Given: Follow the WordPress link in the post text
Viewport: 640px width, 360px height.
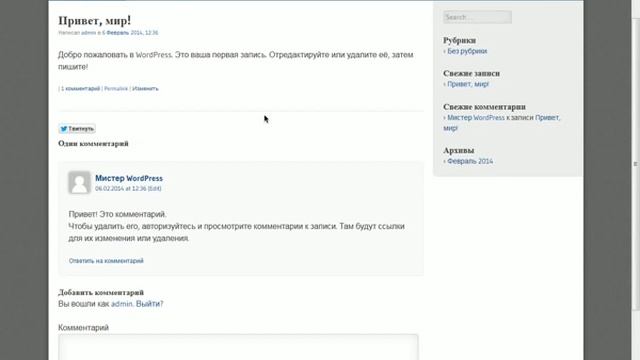Looking at the screenshot, I should [153, 55].
